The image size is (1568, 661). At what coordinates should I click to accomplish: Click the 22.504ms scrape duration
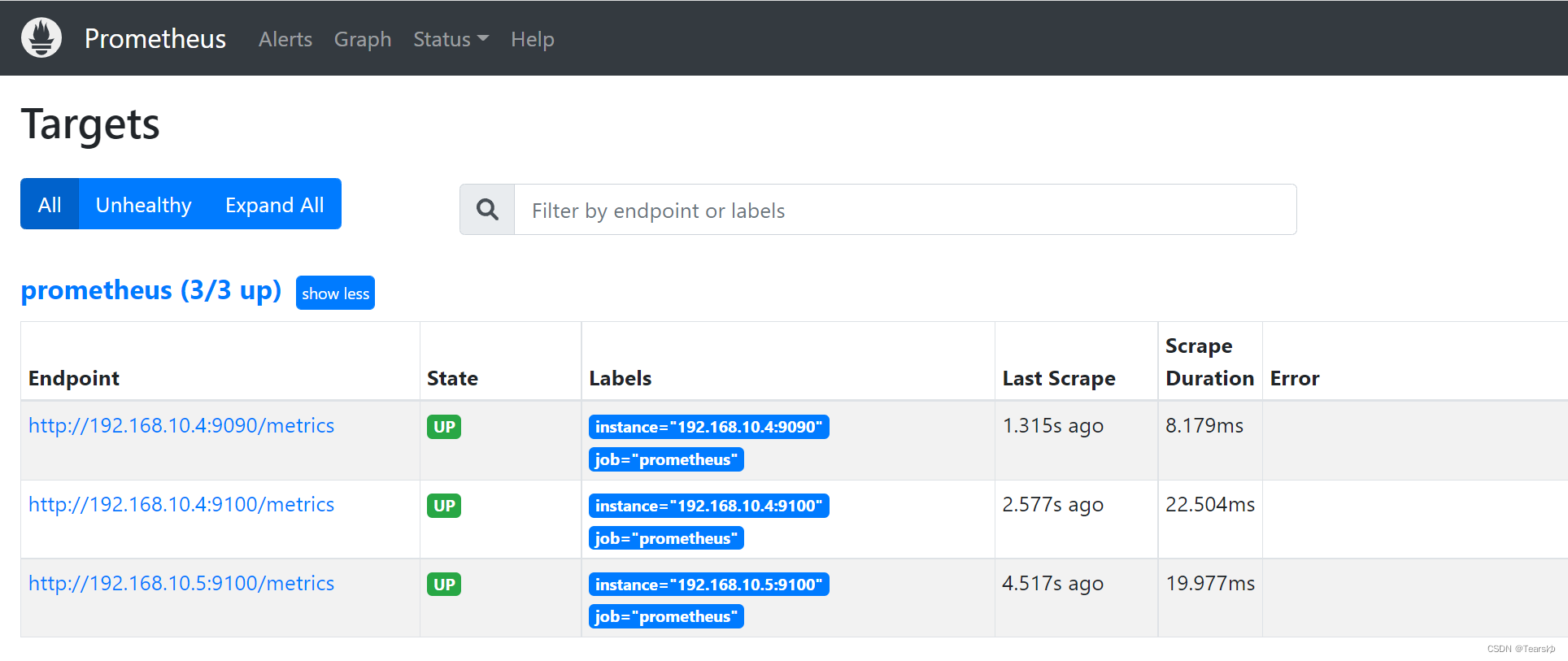(1210, 504)
